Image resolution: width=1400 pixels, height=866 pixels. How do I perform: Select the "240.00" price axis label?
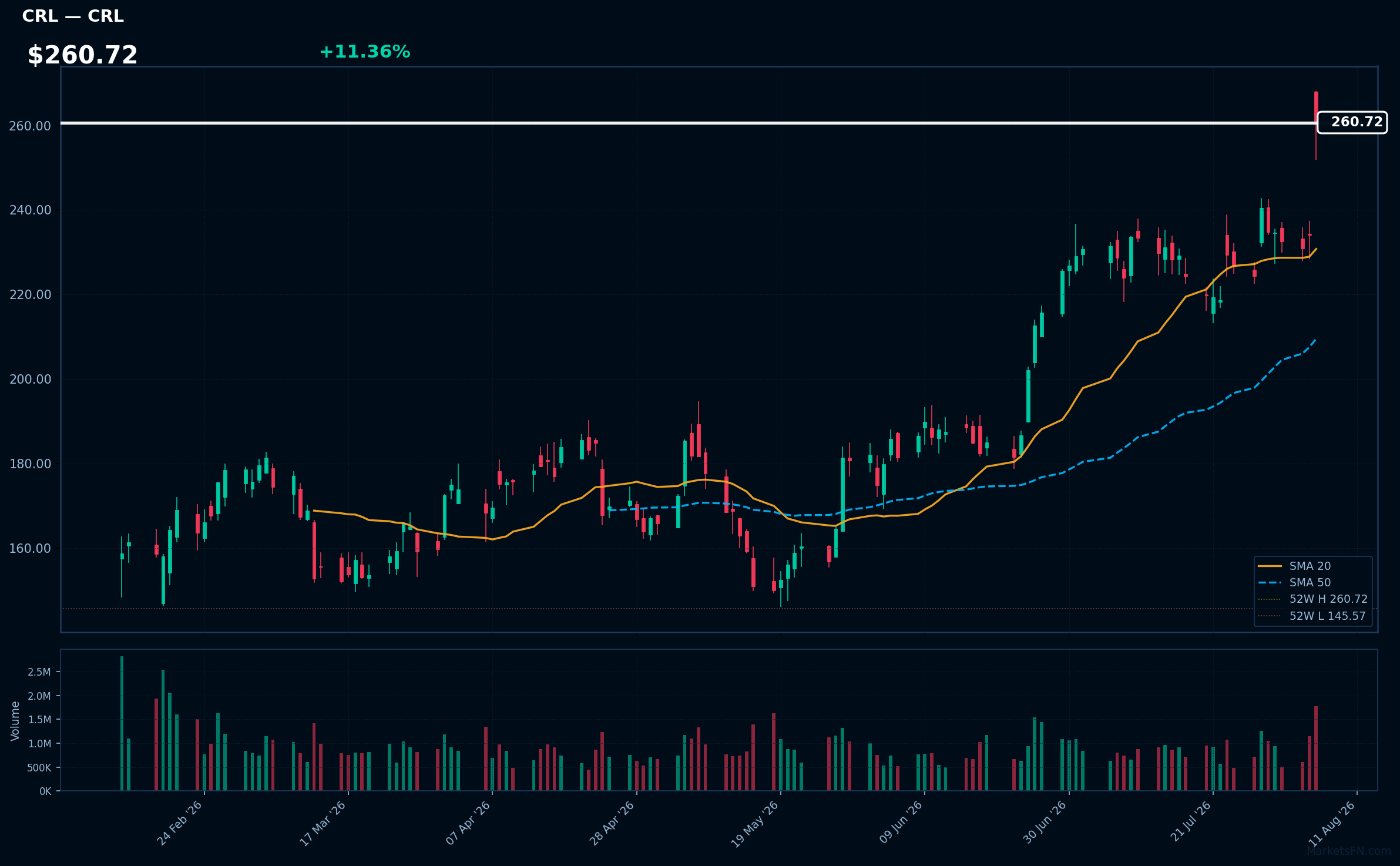pos(31,210)
